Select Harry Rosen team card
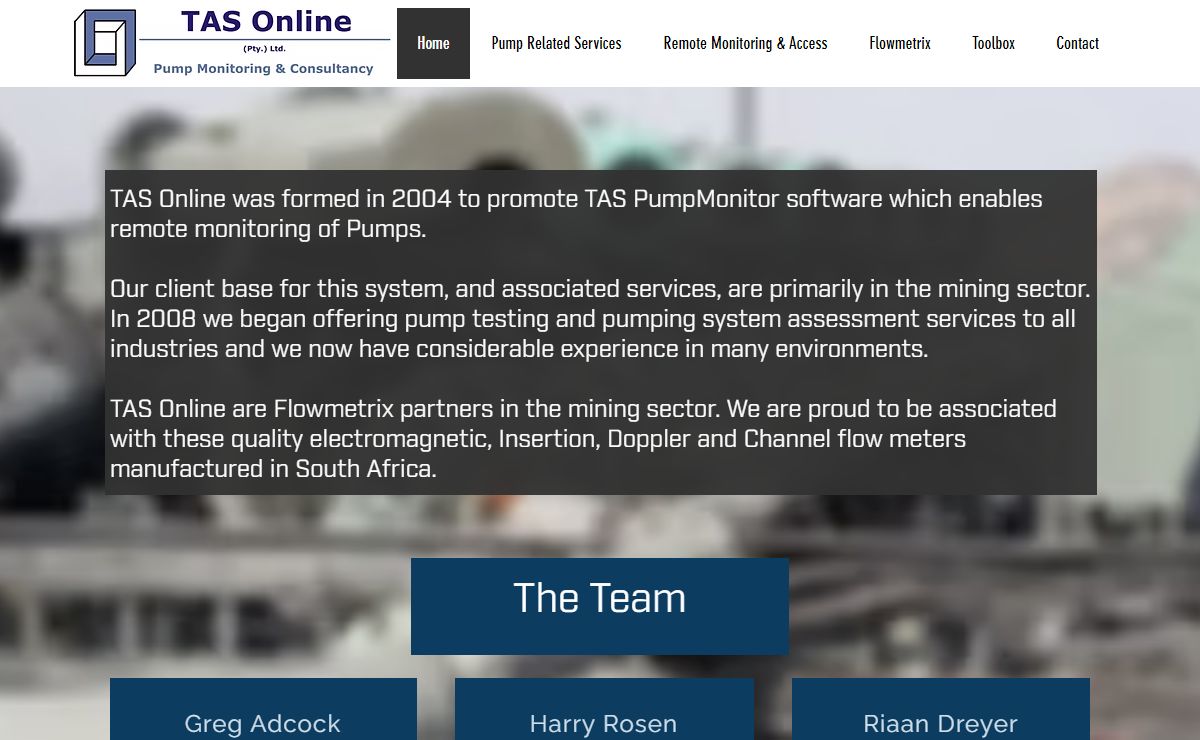This screenshot has height=740, width=1200. 604,709
